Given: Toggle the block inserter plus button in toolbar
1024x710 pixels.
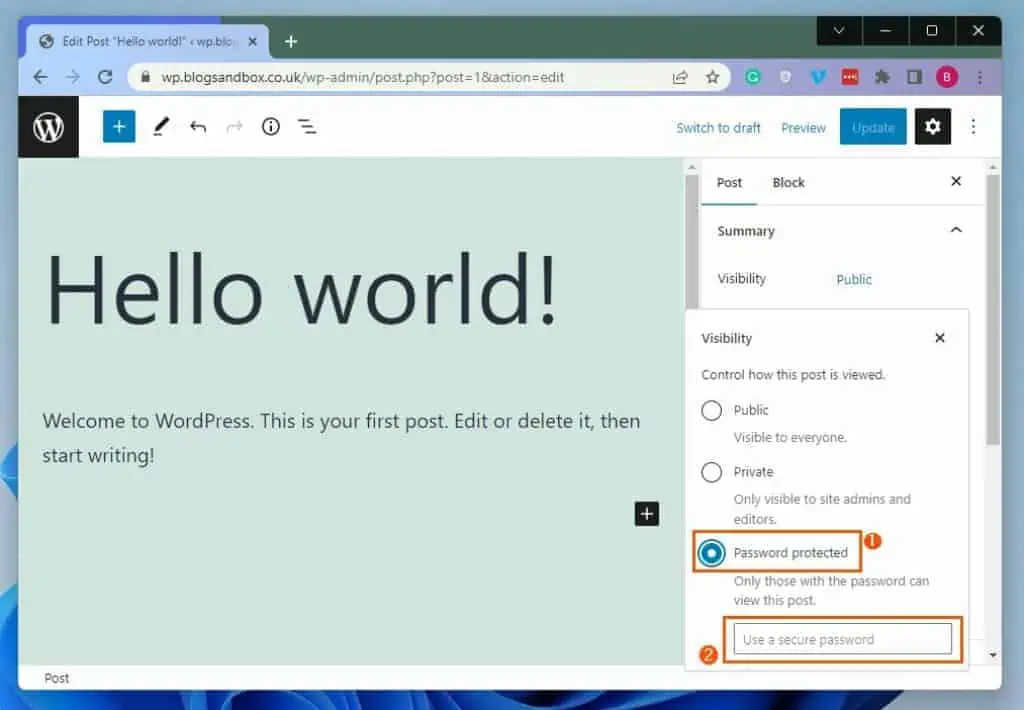Looking at the screenshot, I should coord(119,126).
